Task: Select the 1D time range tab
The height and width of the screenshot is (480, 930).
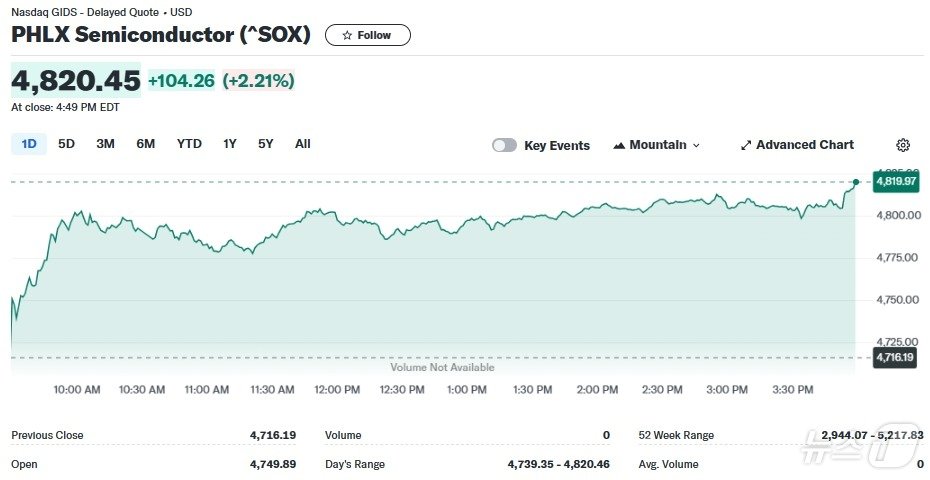Action: point(29,144)
